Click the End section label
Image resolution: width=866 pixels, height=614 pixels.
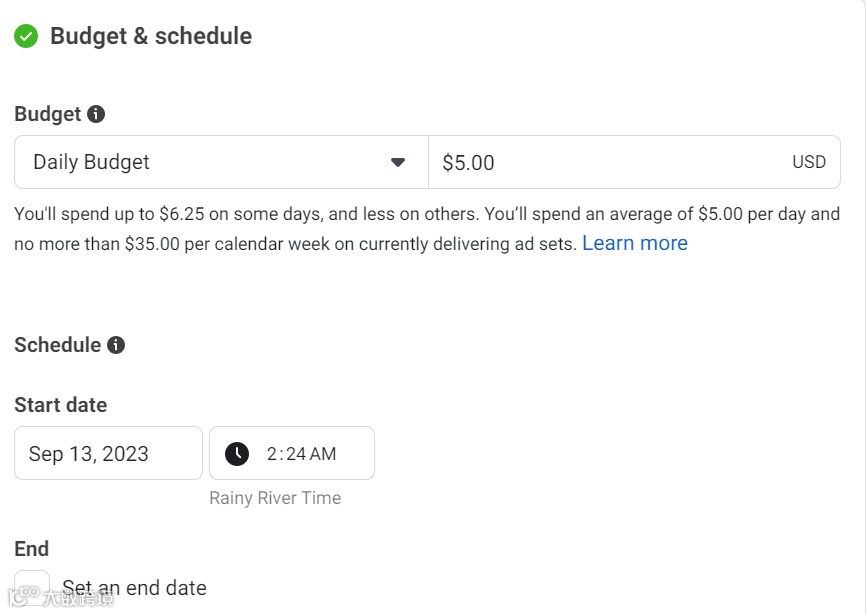(x=32, y=549)
